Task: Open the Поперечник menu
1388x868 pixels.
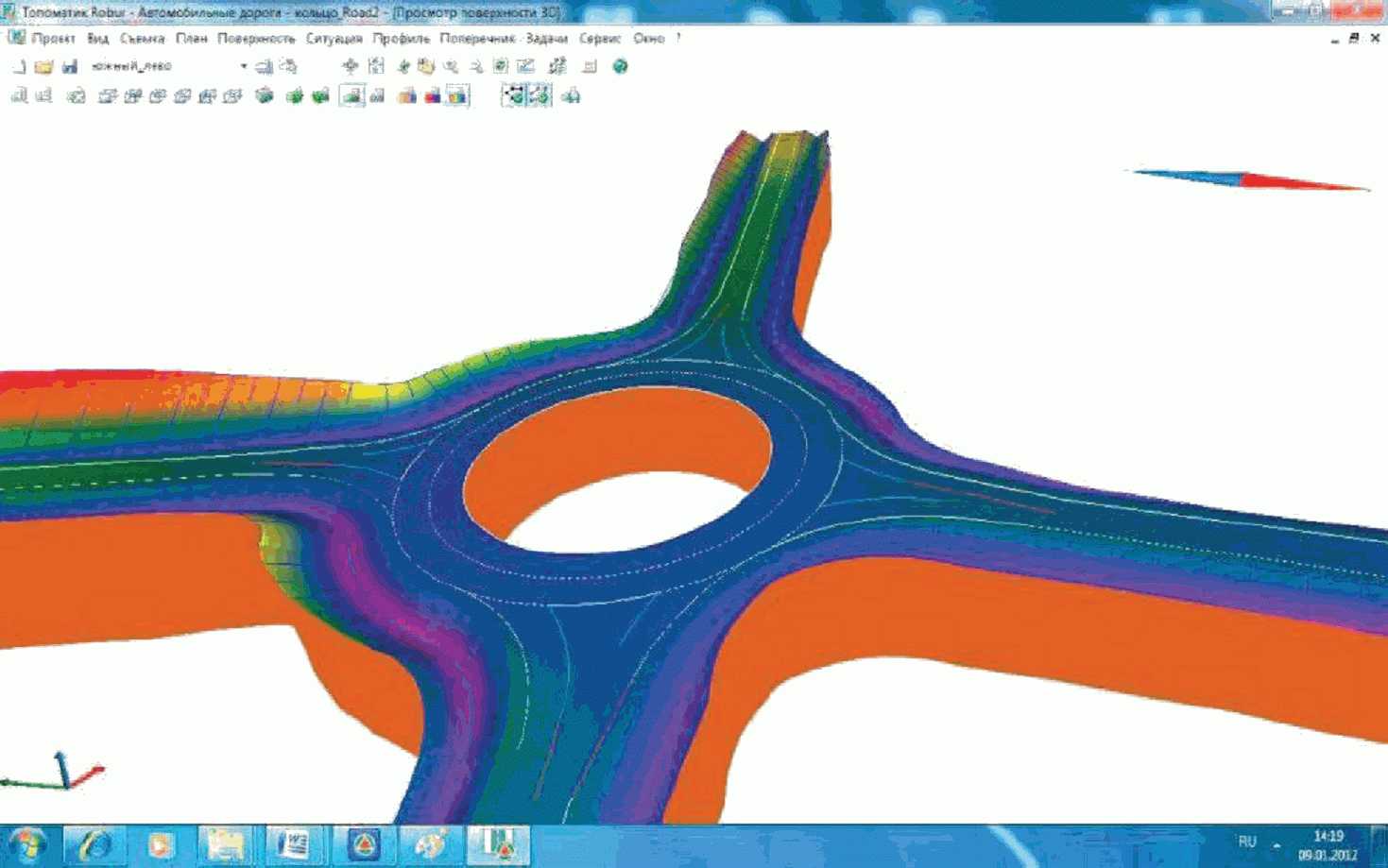Action: click(477, 39)
